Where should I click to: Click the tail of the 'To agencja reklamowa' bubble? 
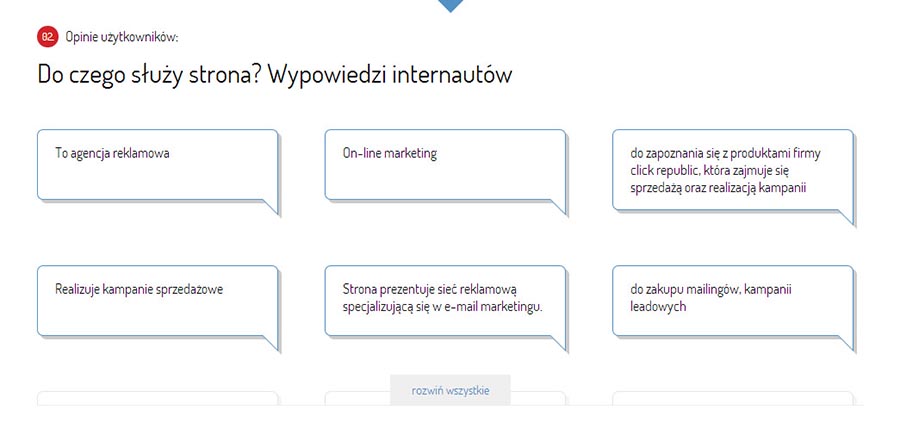(269, 207)
